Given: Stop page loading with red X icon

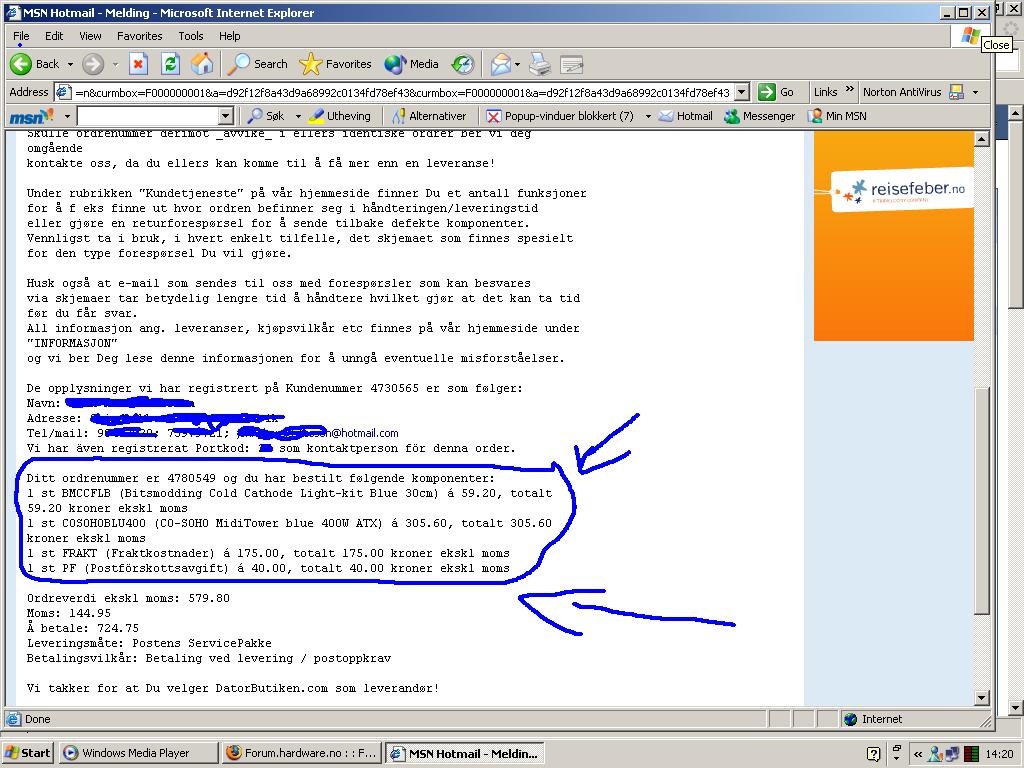Looking at the screenshot, I should [138, 64].
